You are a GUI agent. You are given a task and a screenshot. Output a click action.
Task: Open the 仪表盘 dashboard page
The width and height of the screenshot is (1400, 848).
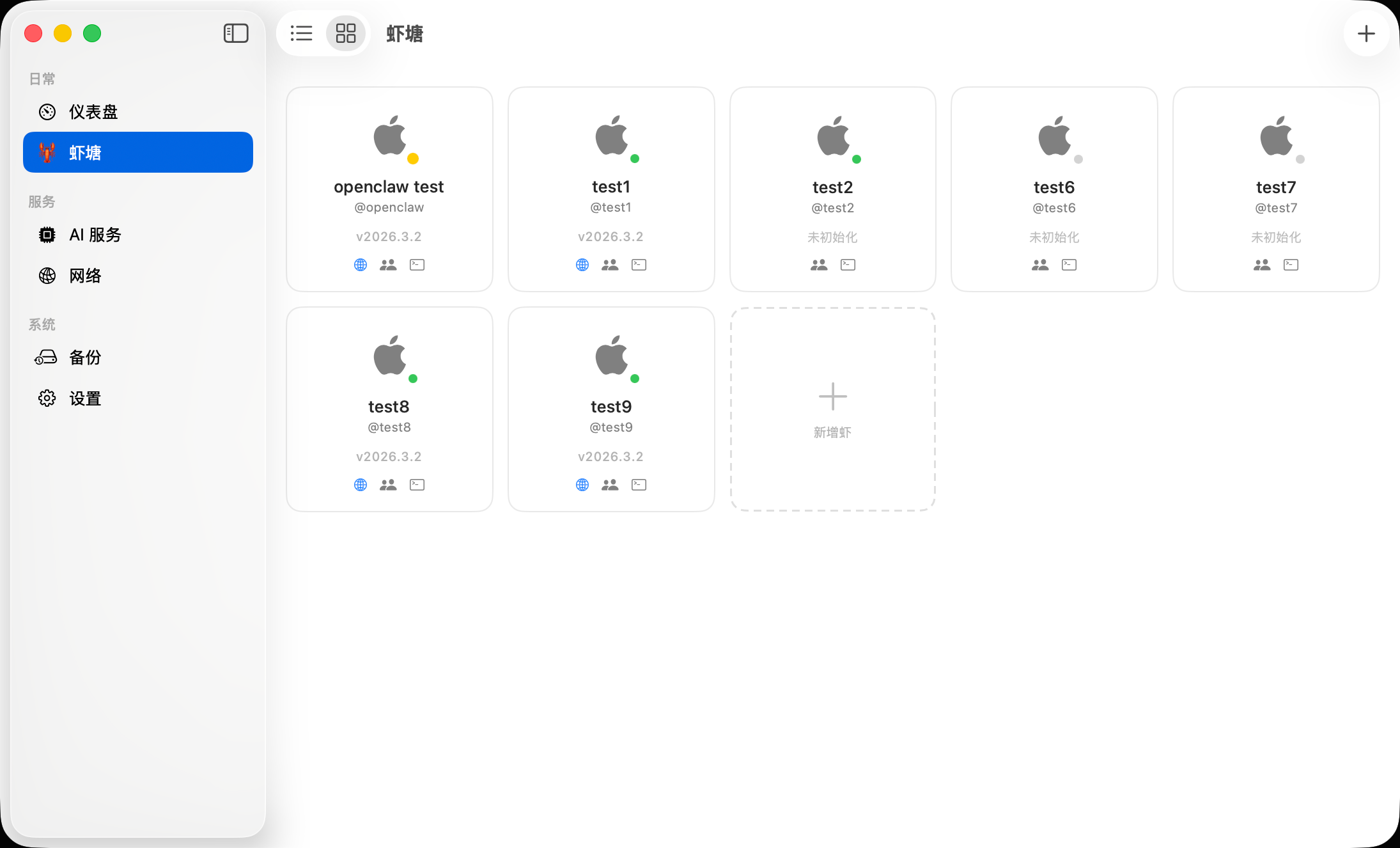pos(138,112)
